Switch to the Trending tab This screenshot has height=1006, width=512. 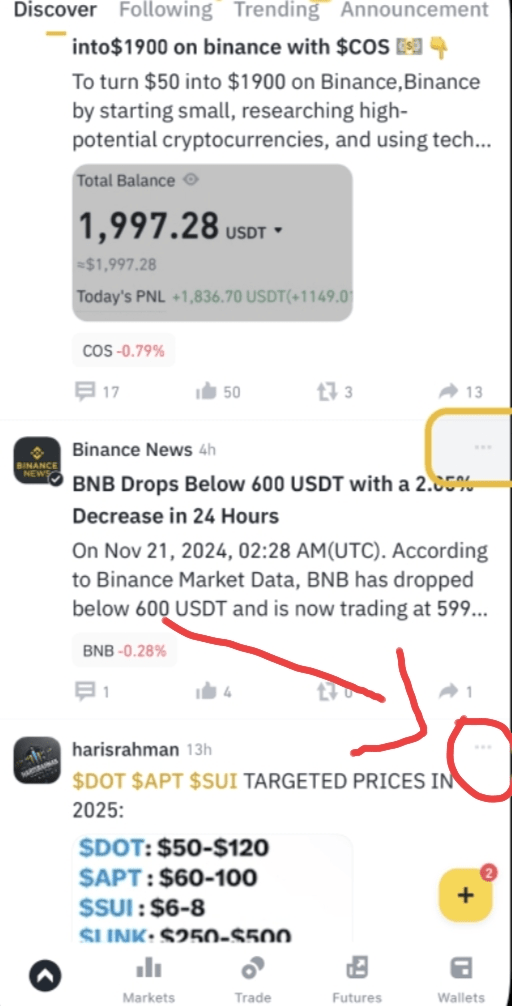tap(277, 10)
